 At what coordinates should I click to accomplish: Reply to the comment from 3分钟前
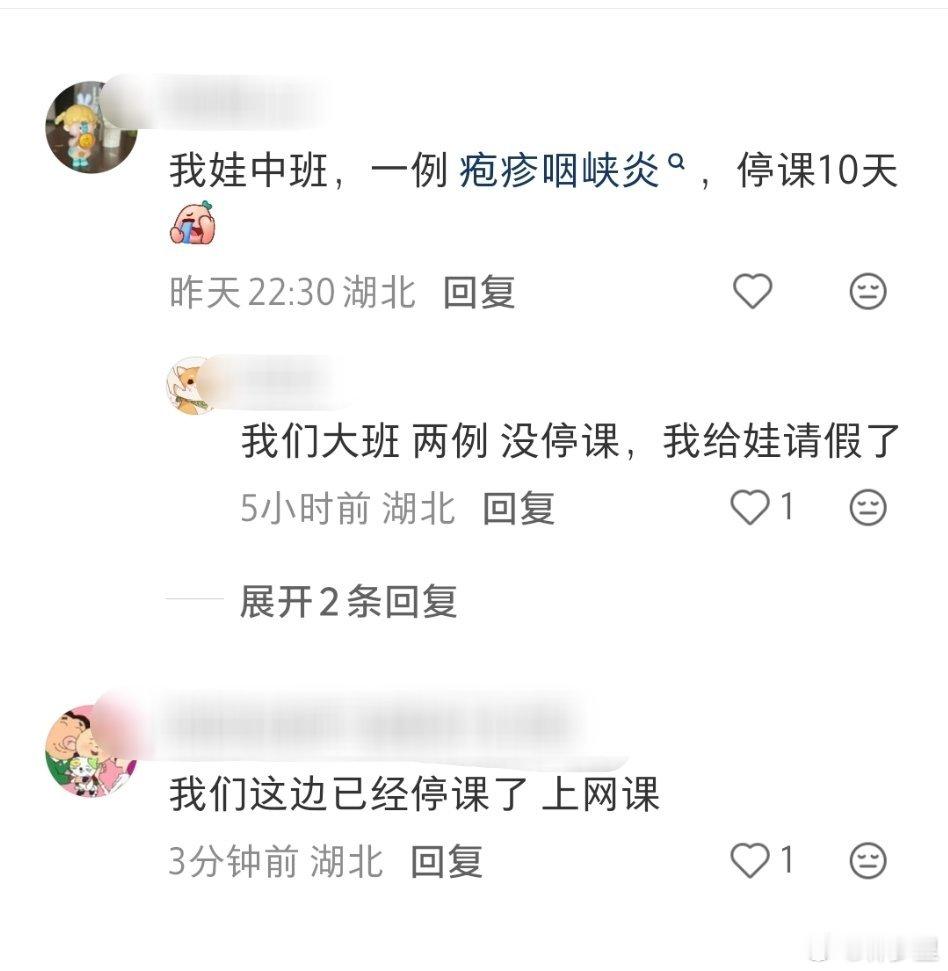[446, 861]
